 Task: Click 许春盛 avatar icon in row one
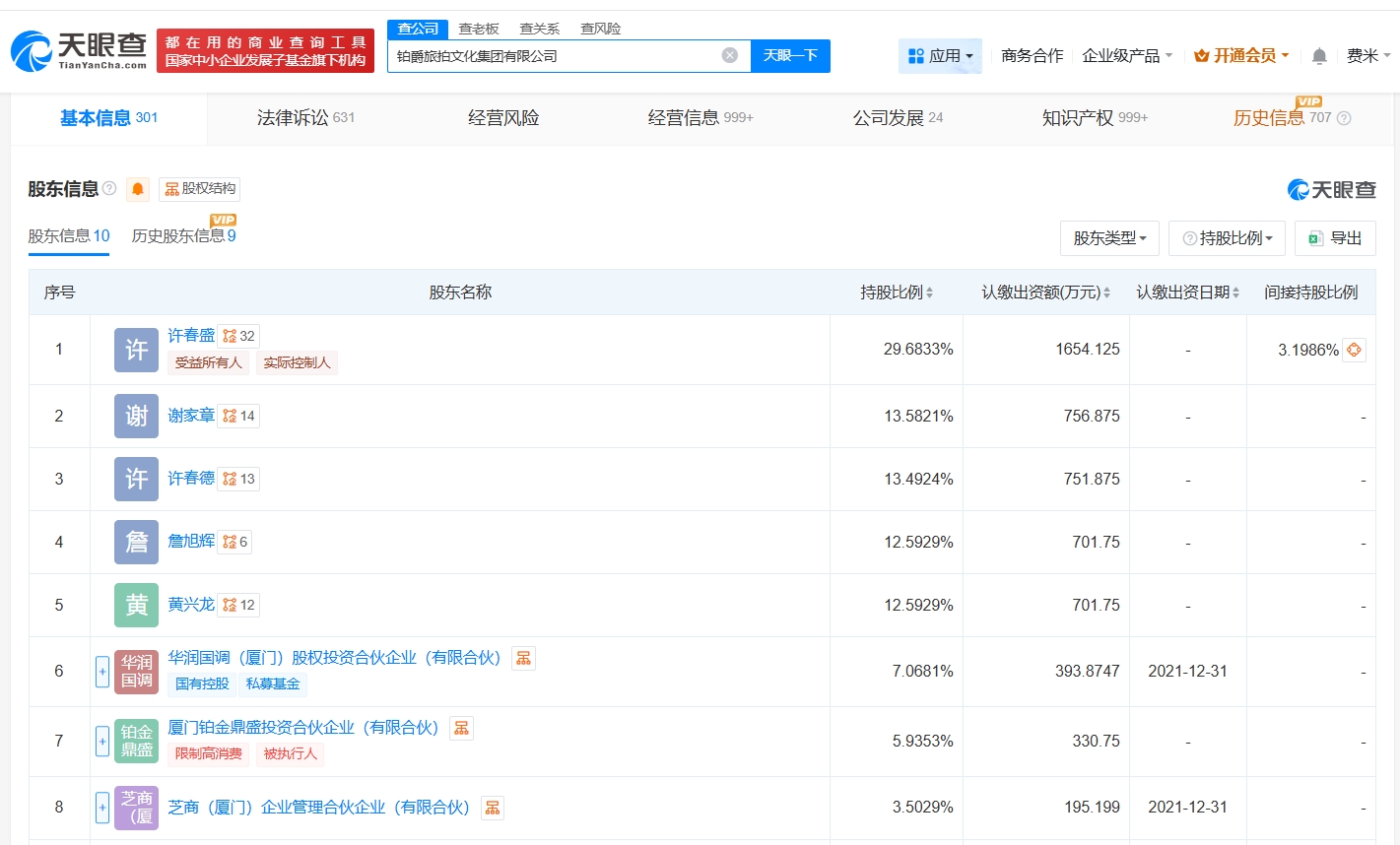[136, 350]
